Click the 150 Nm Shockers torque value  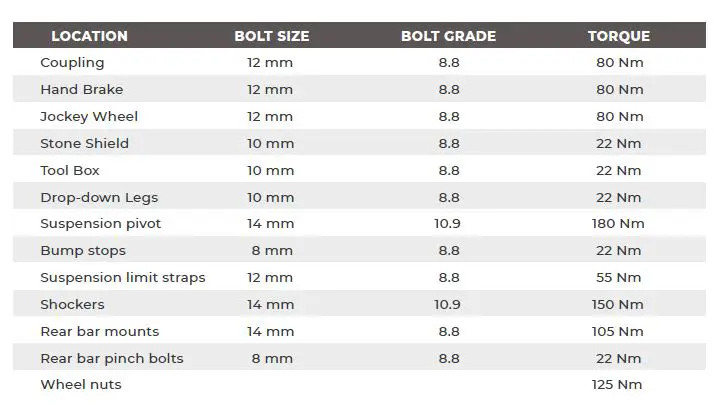click(x=618, y=304)
